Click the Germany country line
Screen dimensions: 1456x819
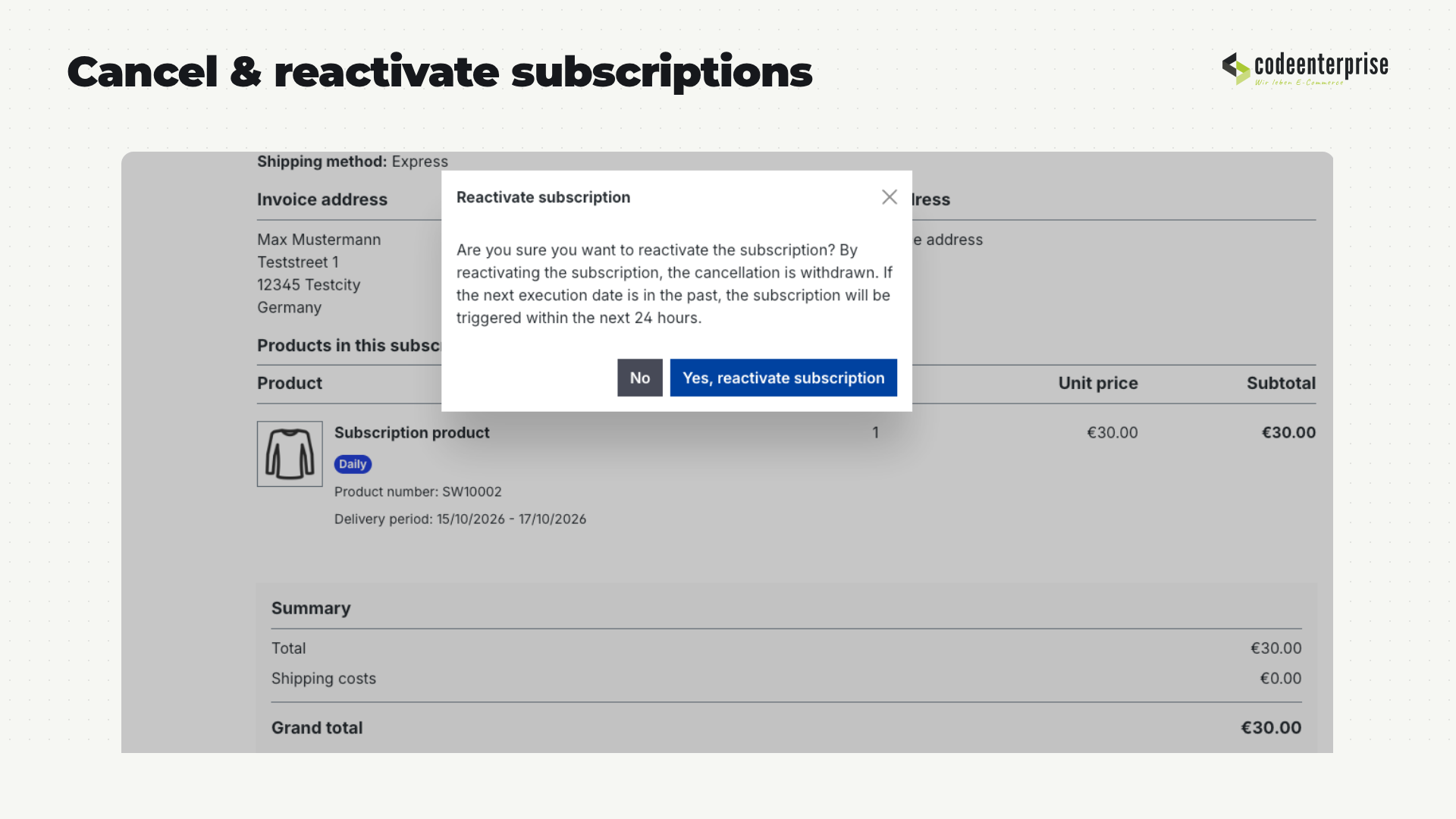click(x=289, y=308)
